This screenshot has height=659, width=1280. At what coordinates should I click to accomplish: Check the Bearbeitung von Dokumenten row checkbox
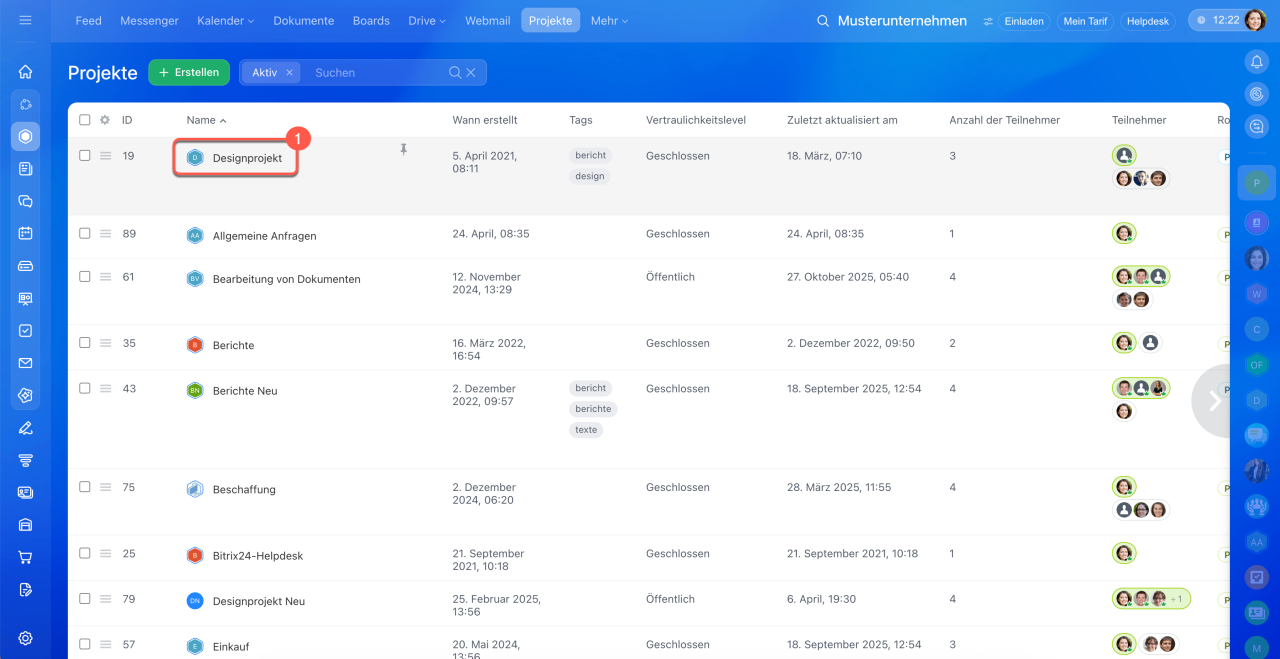(x=85, y=277)
